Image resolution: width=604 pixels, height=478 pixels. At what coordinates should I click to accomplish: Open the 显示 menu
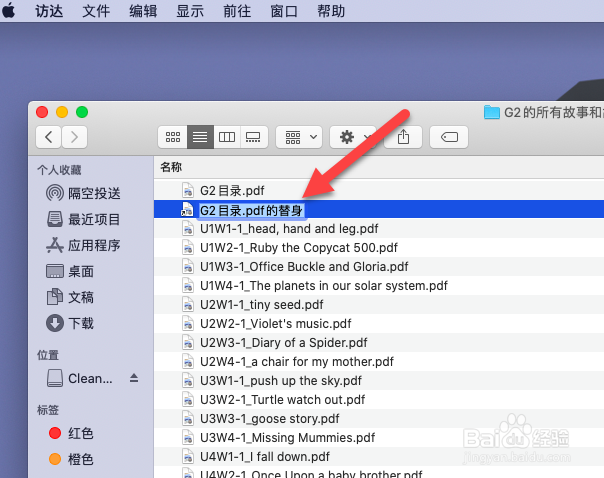pos(190,11)
